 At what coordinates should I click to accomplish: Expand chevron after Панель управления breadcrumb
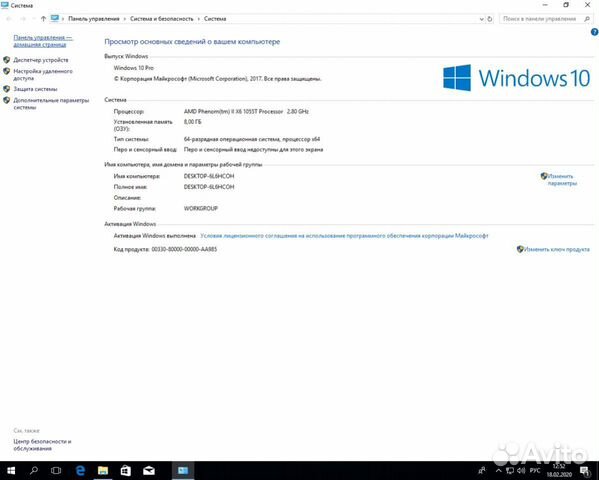click(125, 19)
